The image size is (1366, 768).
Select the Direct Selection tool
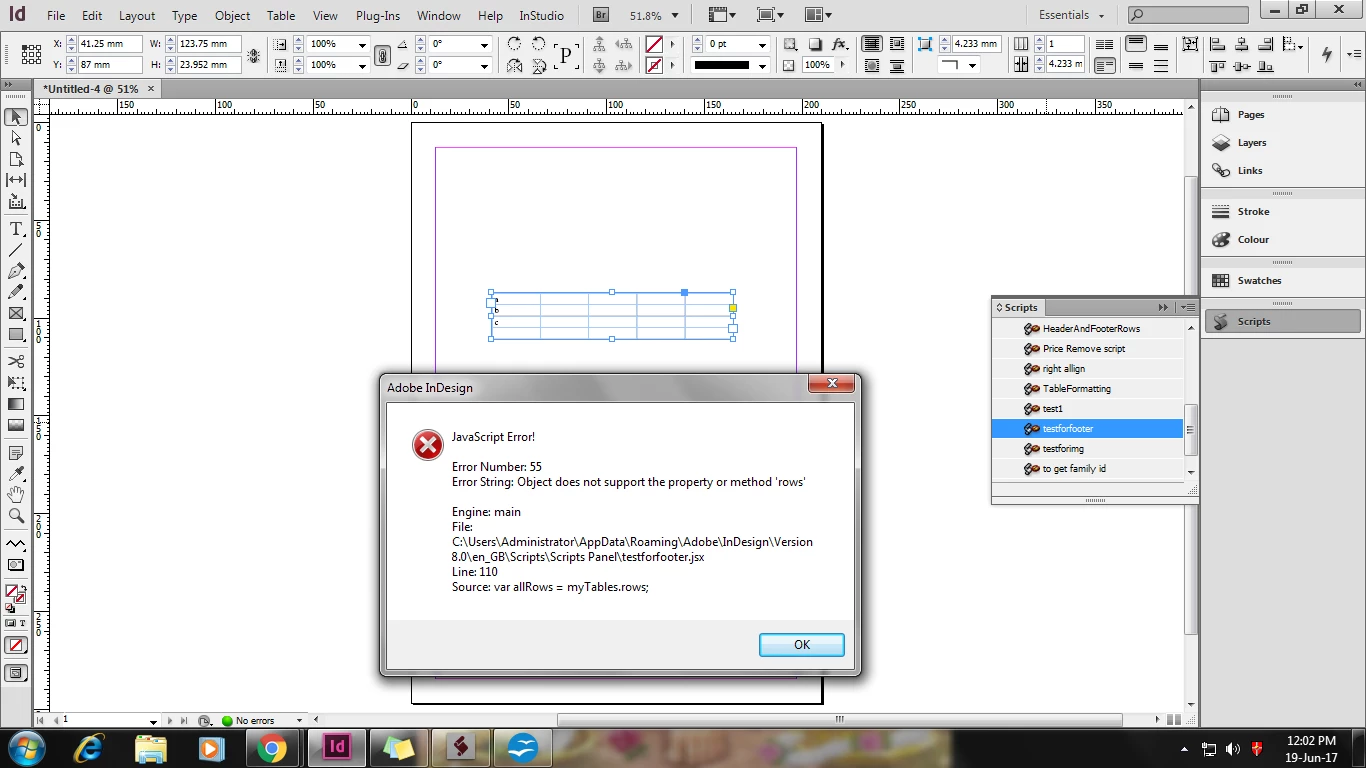coord(16,138)
